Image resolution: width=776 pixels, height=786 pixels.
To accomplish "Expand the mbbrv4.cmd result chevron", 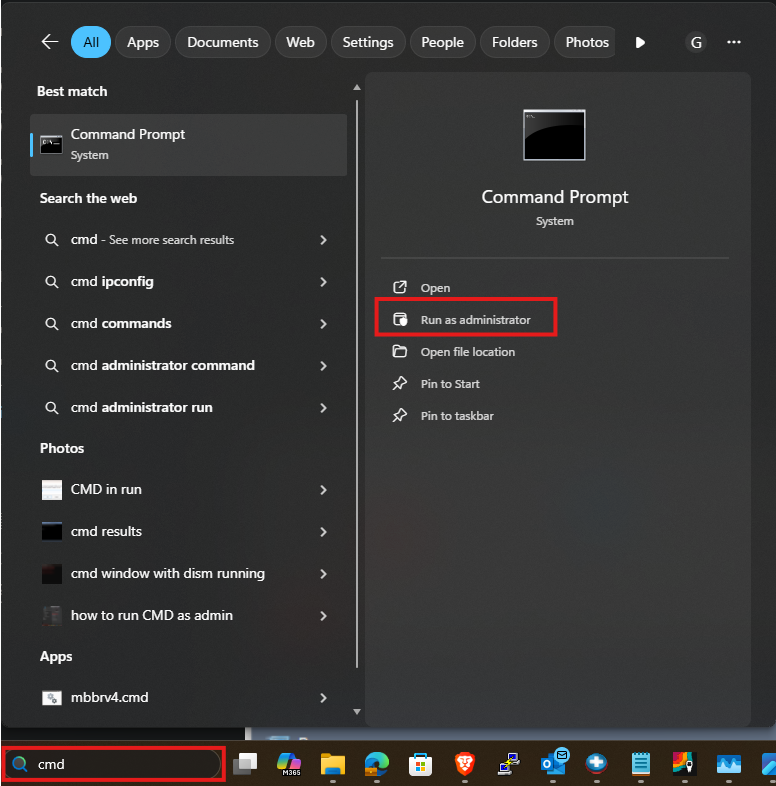I will [x=323, y=698].
